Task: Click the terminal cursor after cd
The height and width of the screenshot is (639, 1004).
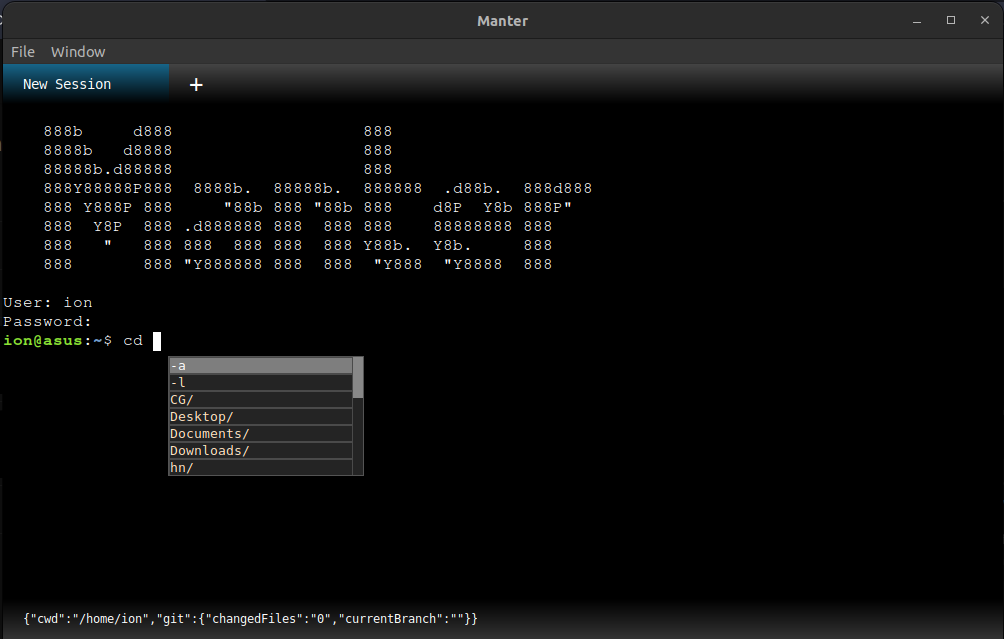Action: [157, 341]
